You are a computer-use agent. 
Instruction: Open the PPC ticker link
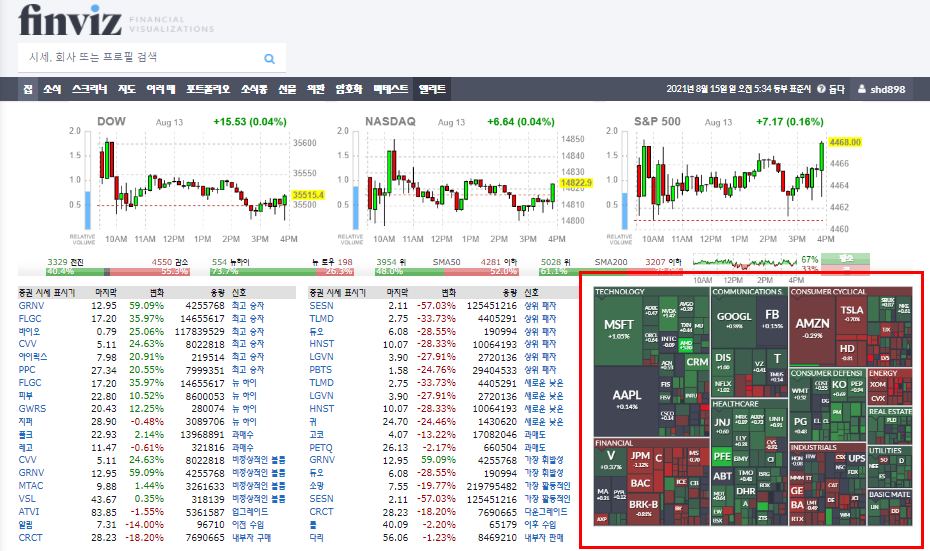[27, 370]
